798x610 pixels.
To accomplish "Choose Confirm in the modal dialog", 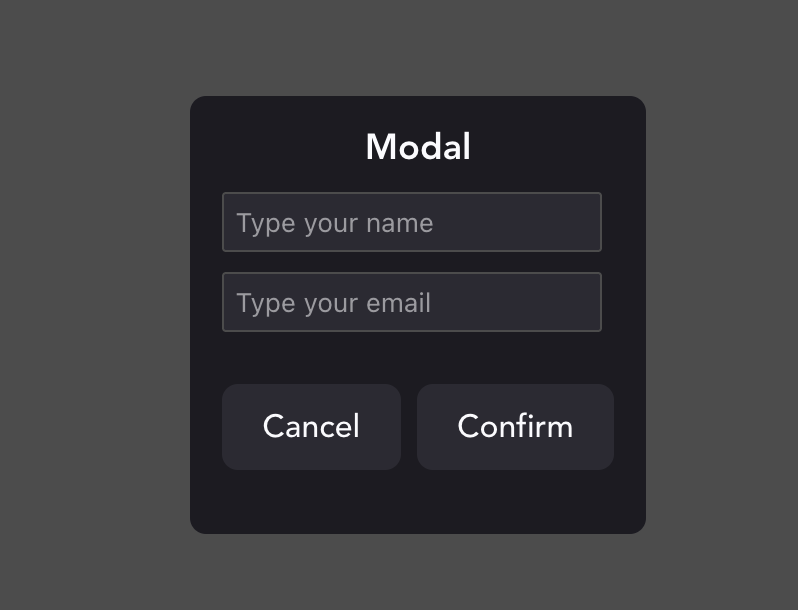I will pyautogui.click(x=515, y=427).
